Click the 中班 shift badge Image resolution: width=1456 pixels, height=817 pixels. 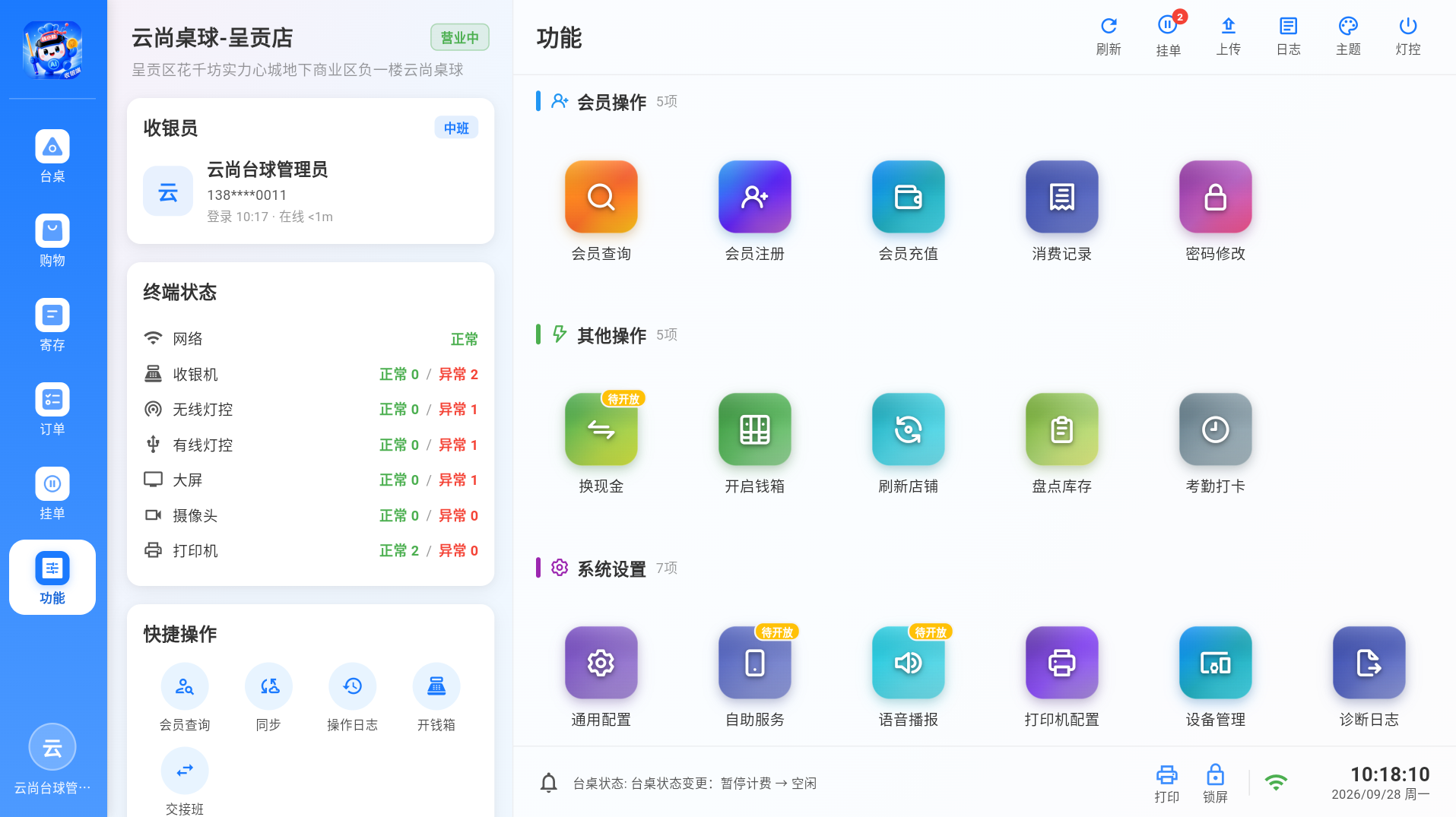(456, 128)
